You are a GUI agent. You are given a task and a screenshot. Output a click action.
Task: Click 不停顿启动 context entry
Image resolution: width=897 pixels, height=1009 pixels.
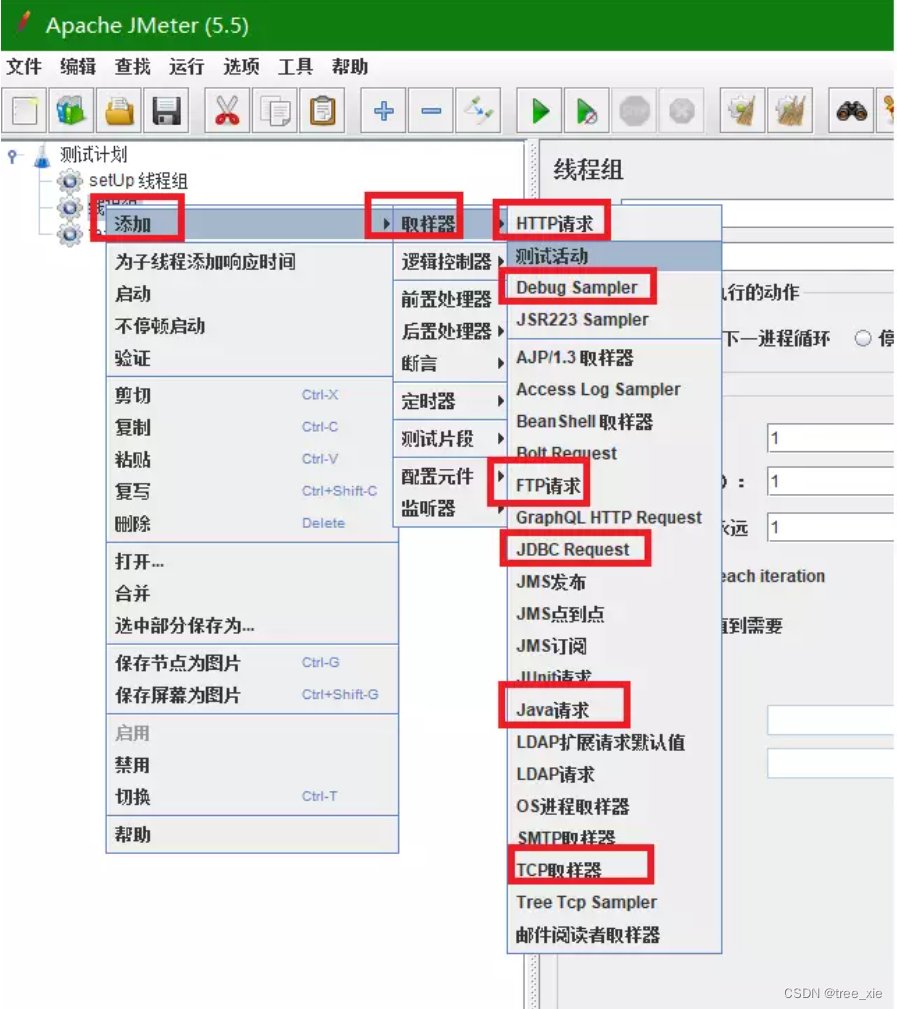click(250, 326)
